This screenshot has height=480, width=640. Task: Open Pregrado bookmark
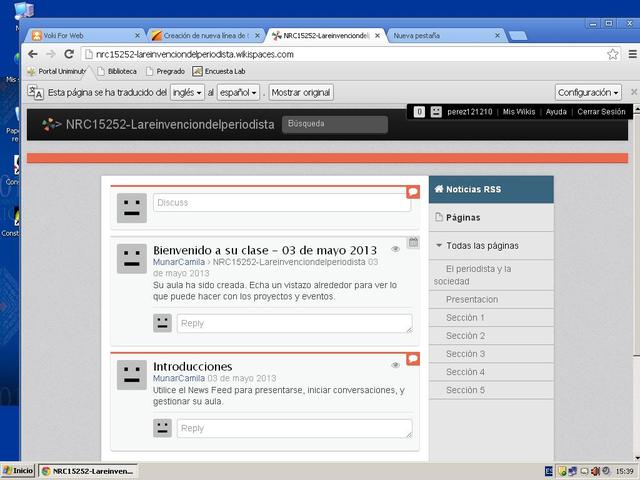point(165,71)
